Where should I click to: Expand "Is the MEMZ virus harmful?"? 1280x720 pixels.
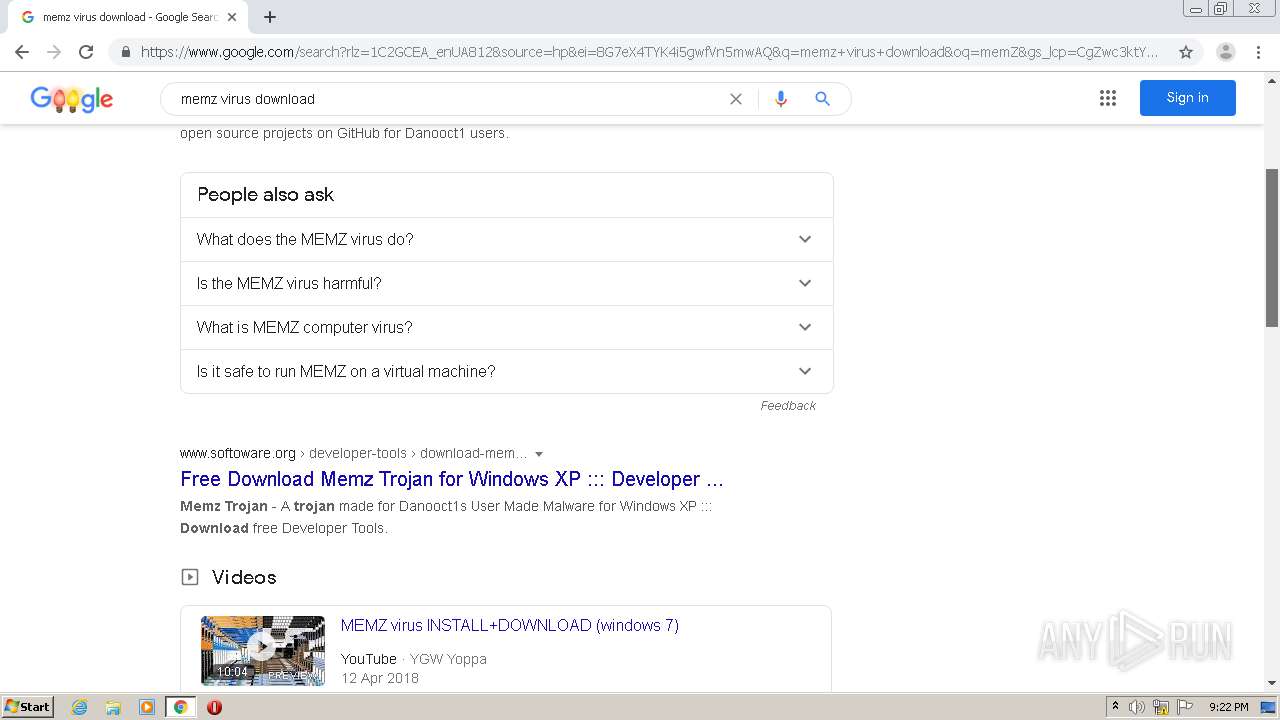(x=506, y=283)
